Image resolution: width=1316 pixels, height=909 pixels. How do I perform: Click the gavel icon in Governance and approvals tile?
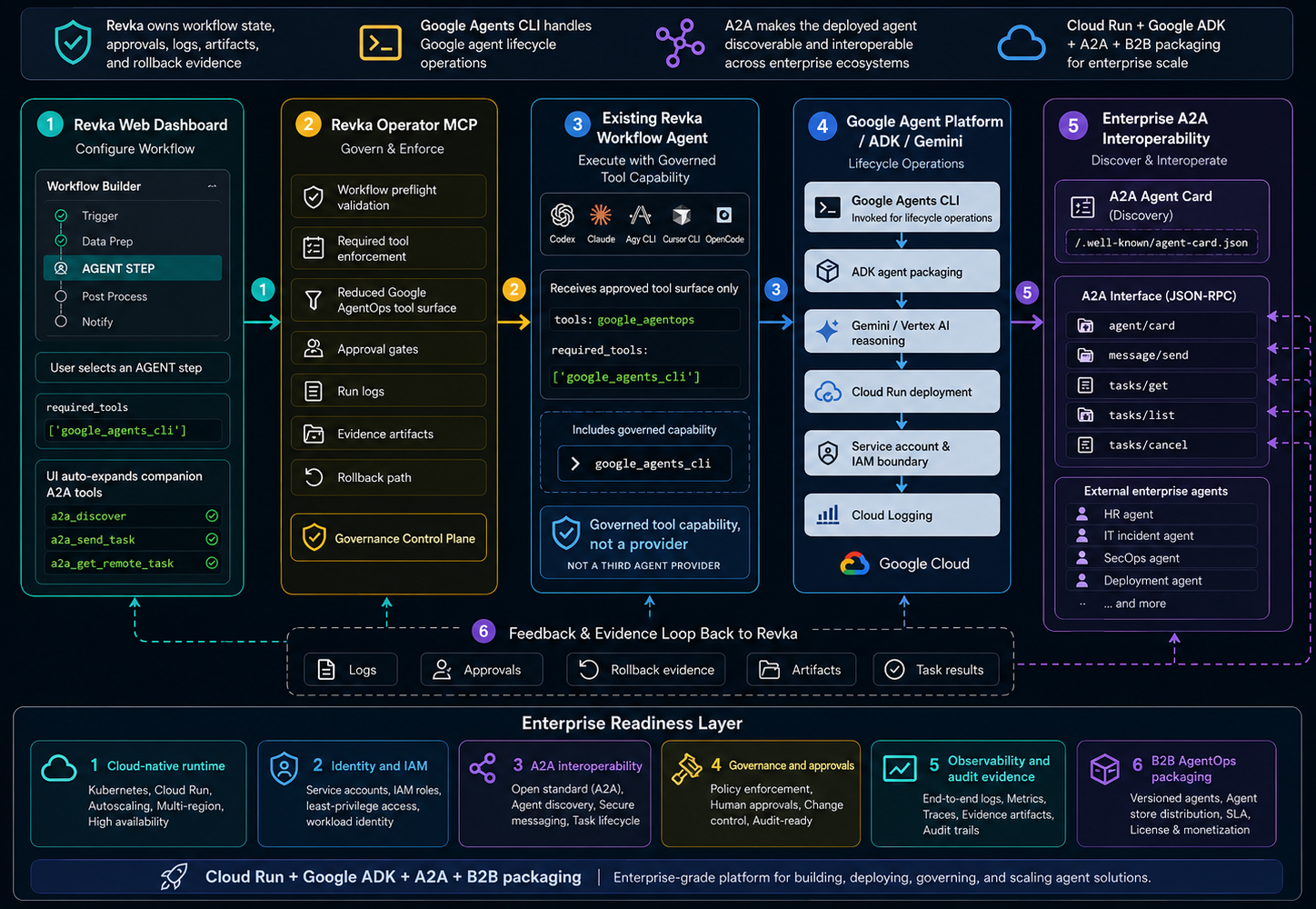click(x=686, y=769)
